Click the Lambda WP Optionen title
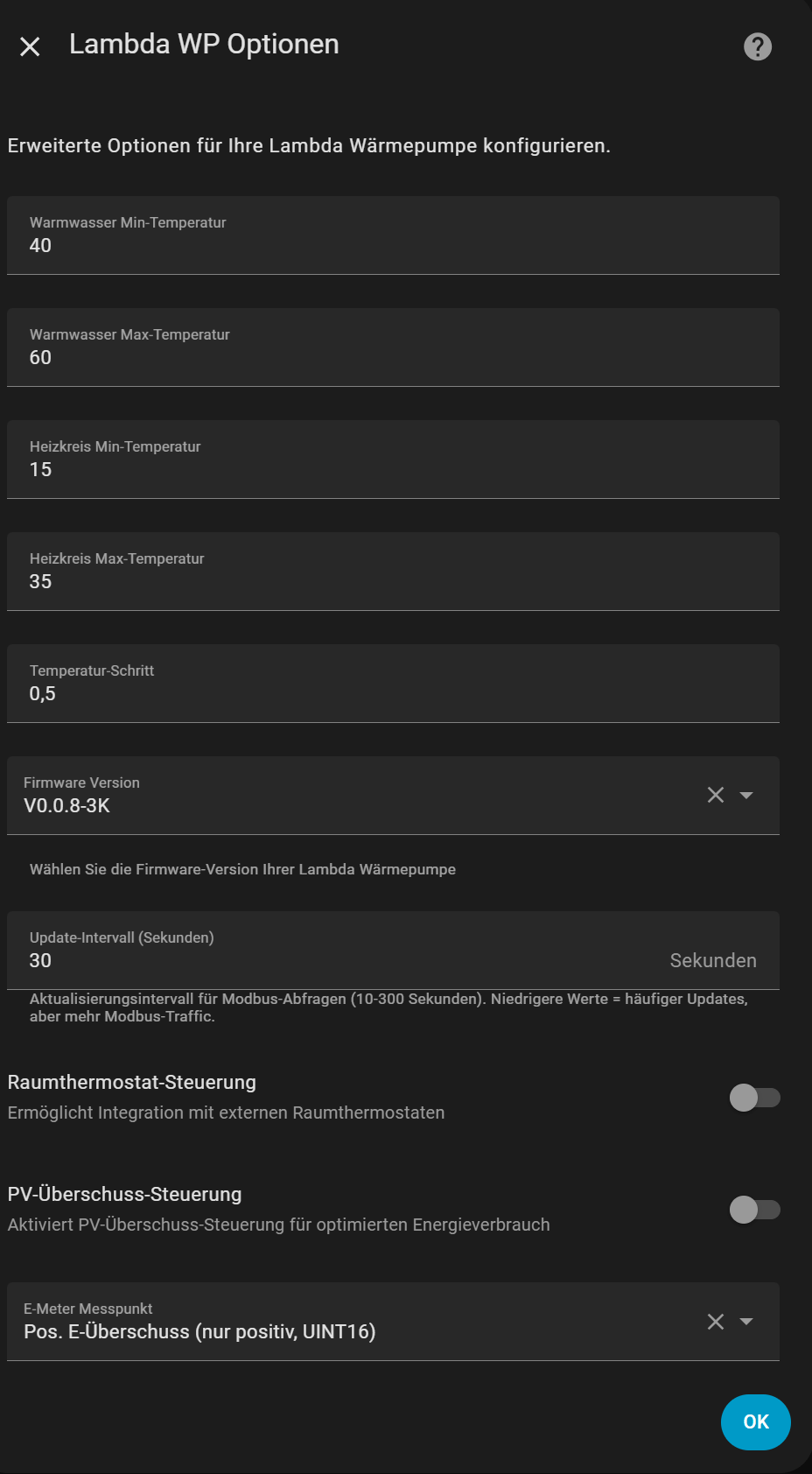Screen dimensions: 812x1474 (x=203, y=45)
